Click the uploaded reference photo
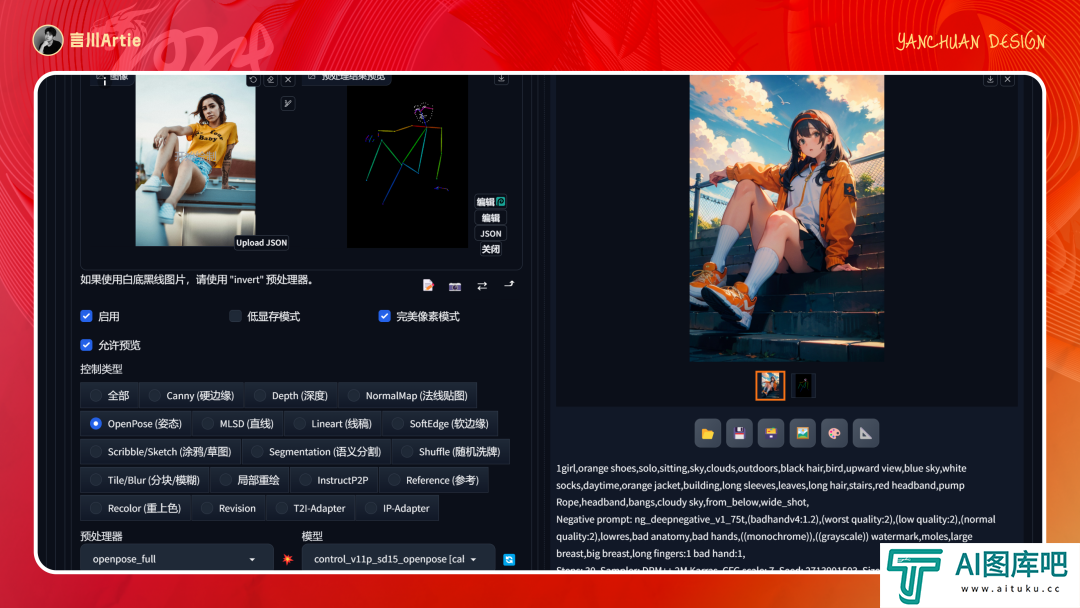Viewport: 1080px width, 608px height. point(196,160)
